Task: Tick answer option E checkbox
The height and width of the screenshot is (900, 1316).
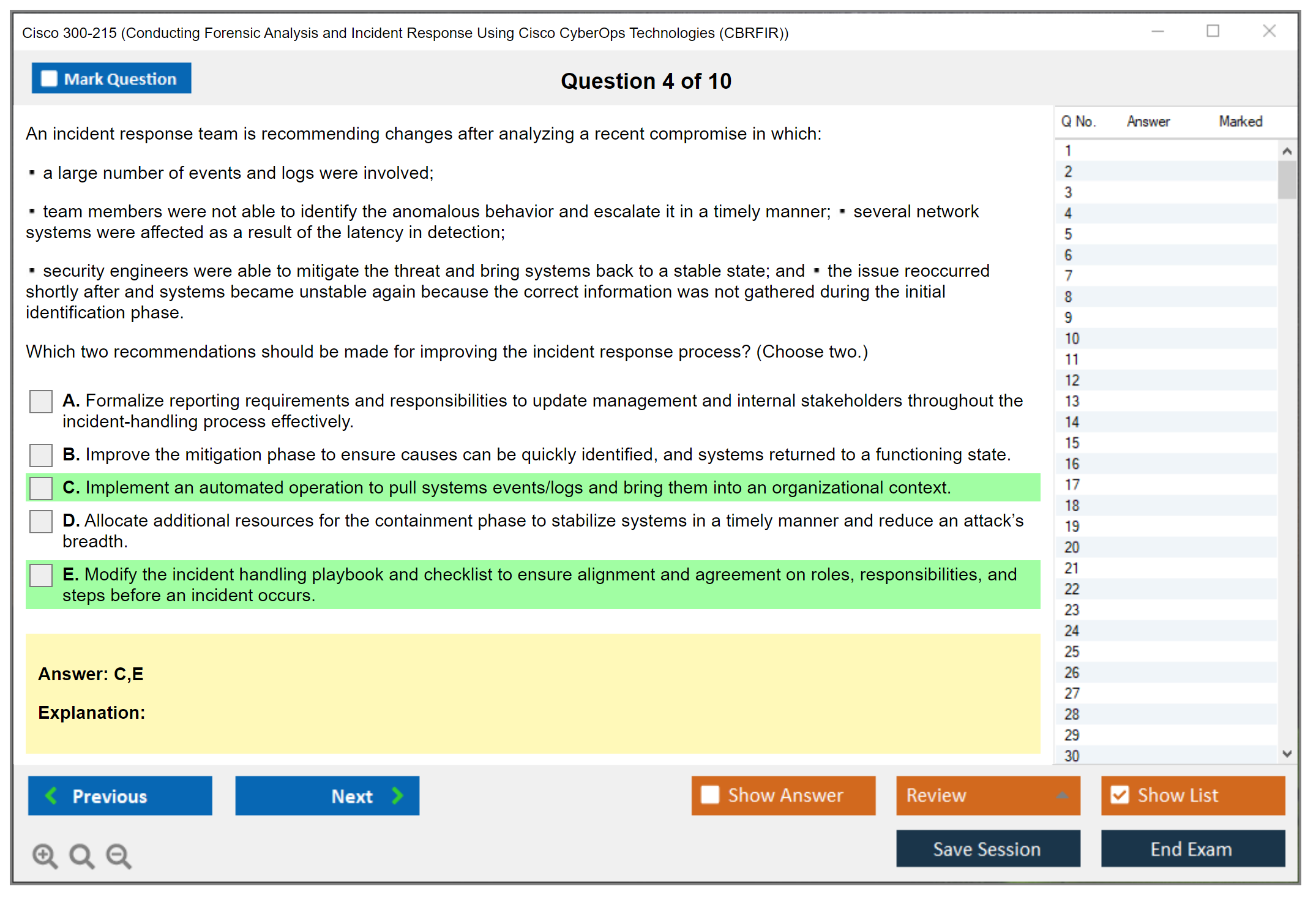Action: (41, 575)
